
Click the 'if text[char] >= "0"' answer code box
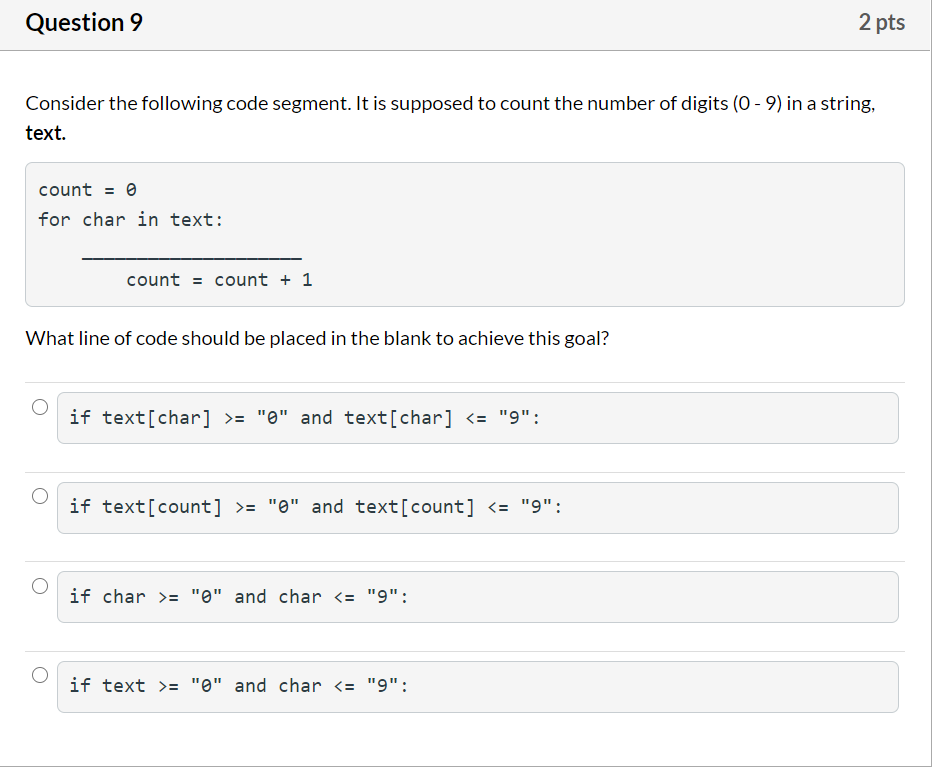[478, 418]
